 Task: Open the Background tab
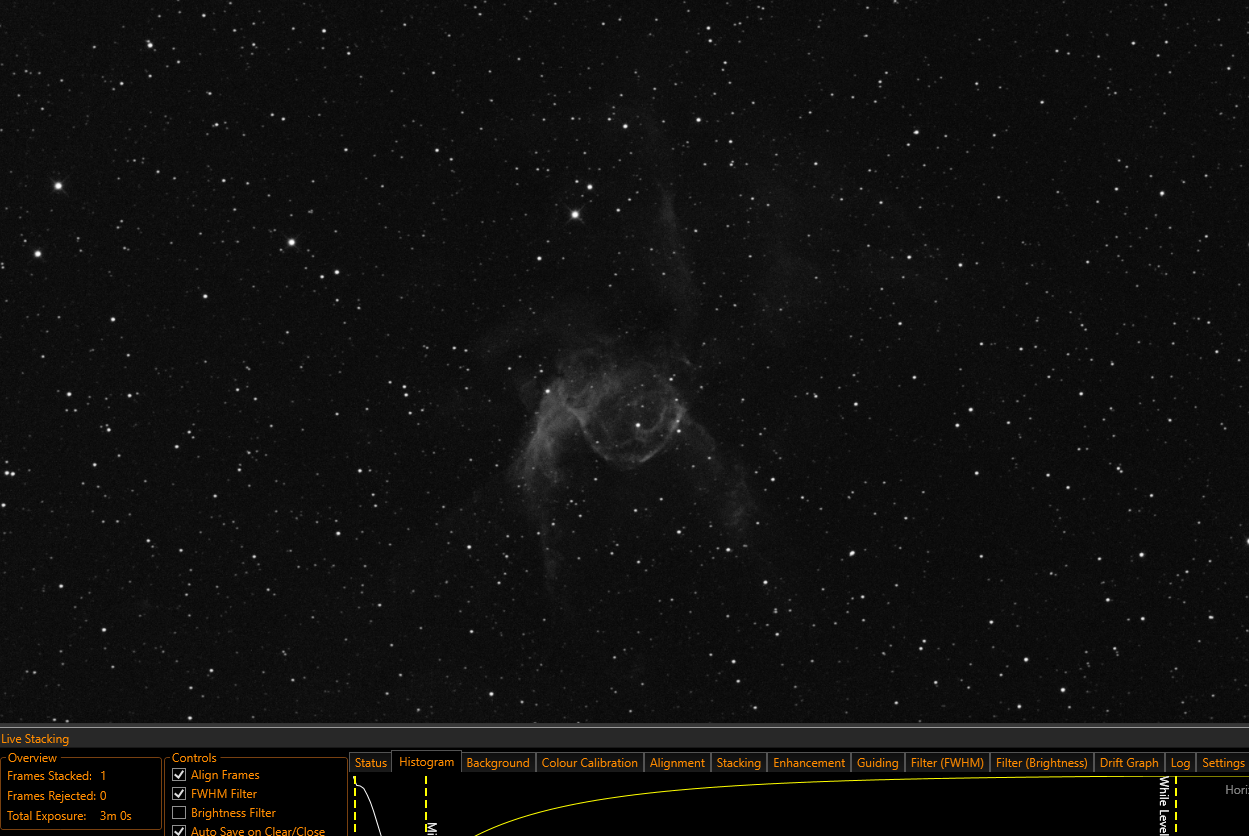pos(498,763)
